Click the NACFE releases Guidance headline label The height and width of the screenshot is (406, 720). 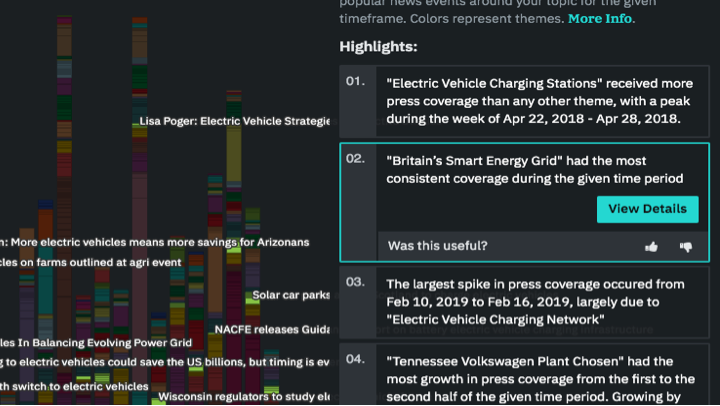coord(272,330)
